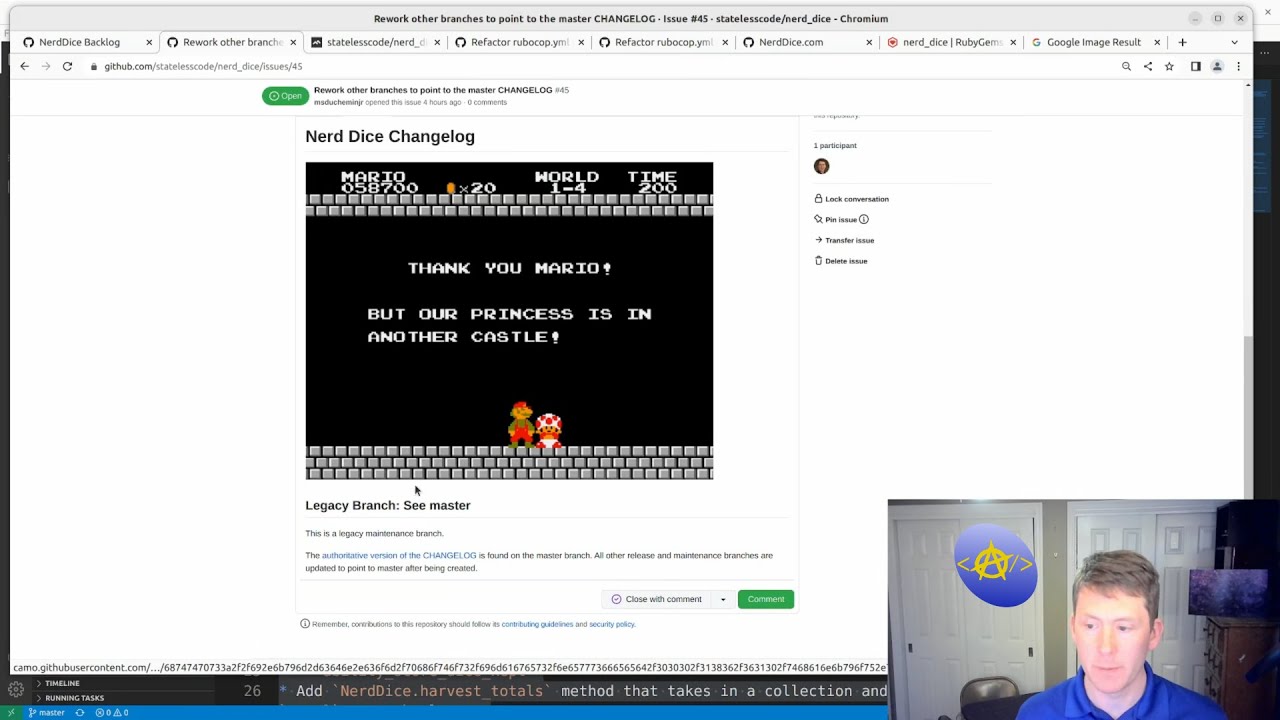Click the info icon beside the contributions reminder
This screenshot has width=1280, height=720.
pos(305,624)
